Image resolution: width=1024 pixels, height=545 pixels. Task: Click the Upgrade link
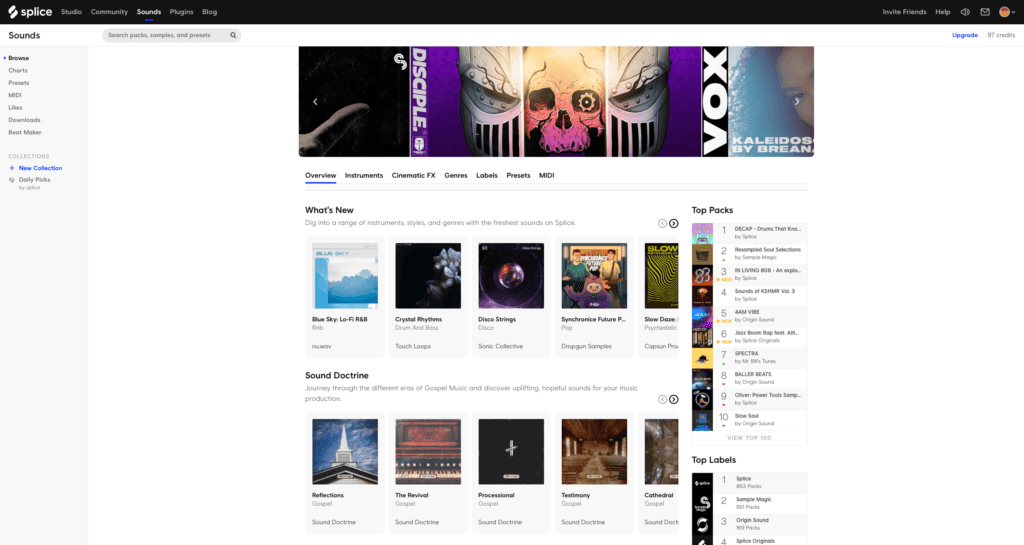point(965,35)
